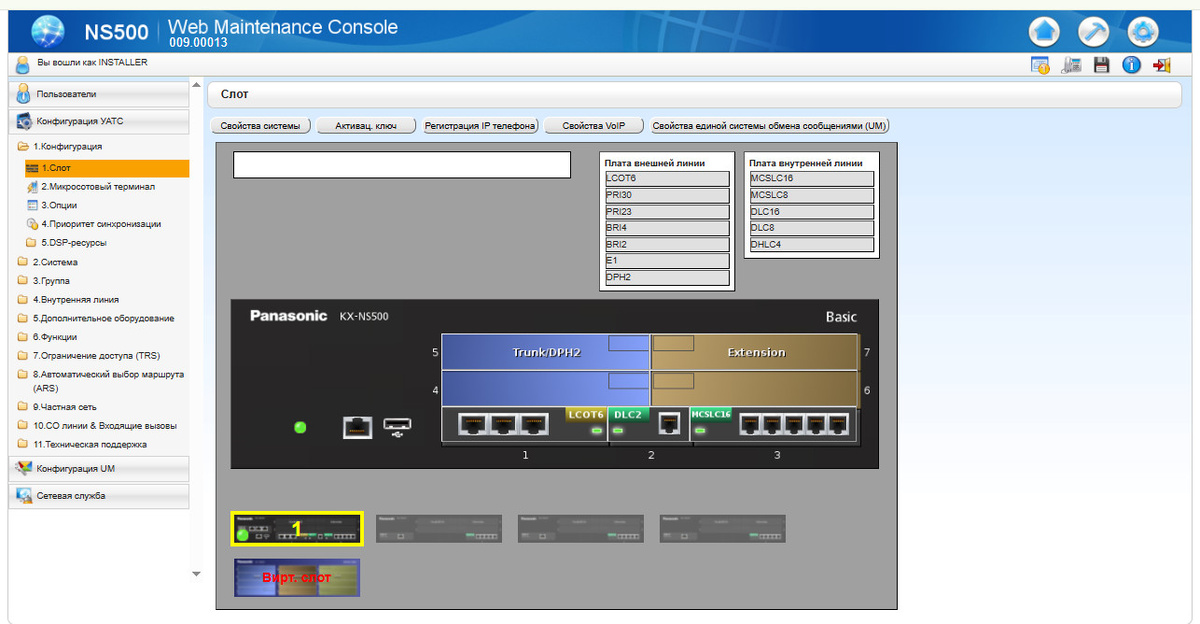Expand the 5.DSP-ресурсы folder
Screen dimensions: 1200x624
point(66,243)
